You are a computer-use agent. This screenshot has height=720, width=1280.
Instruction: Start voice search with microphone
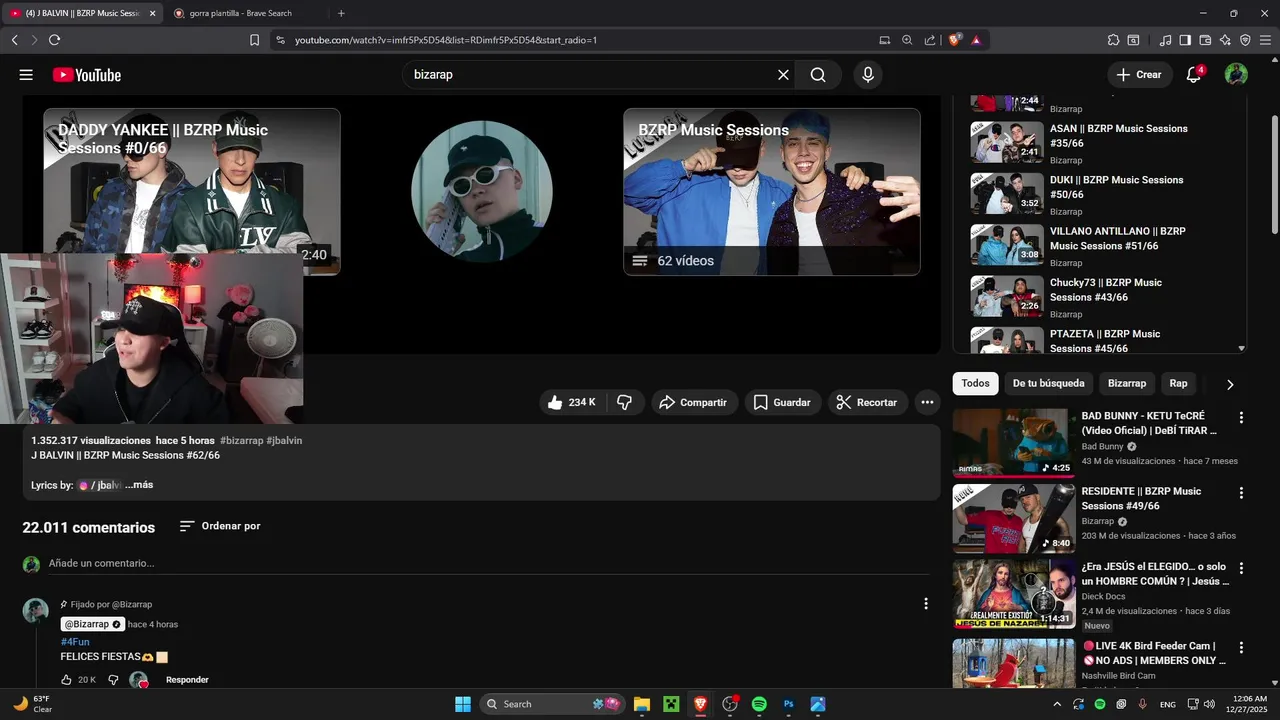(868, 75)
